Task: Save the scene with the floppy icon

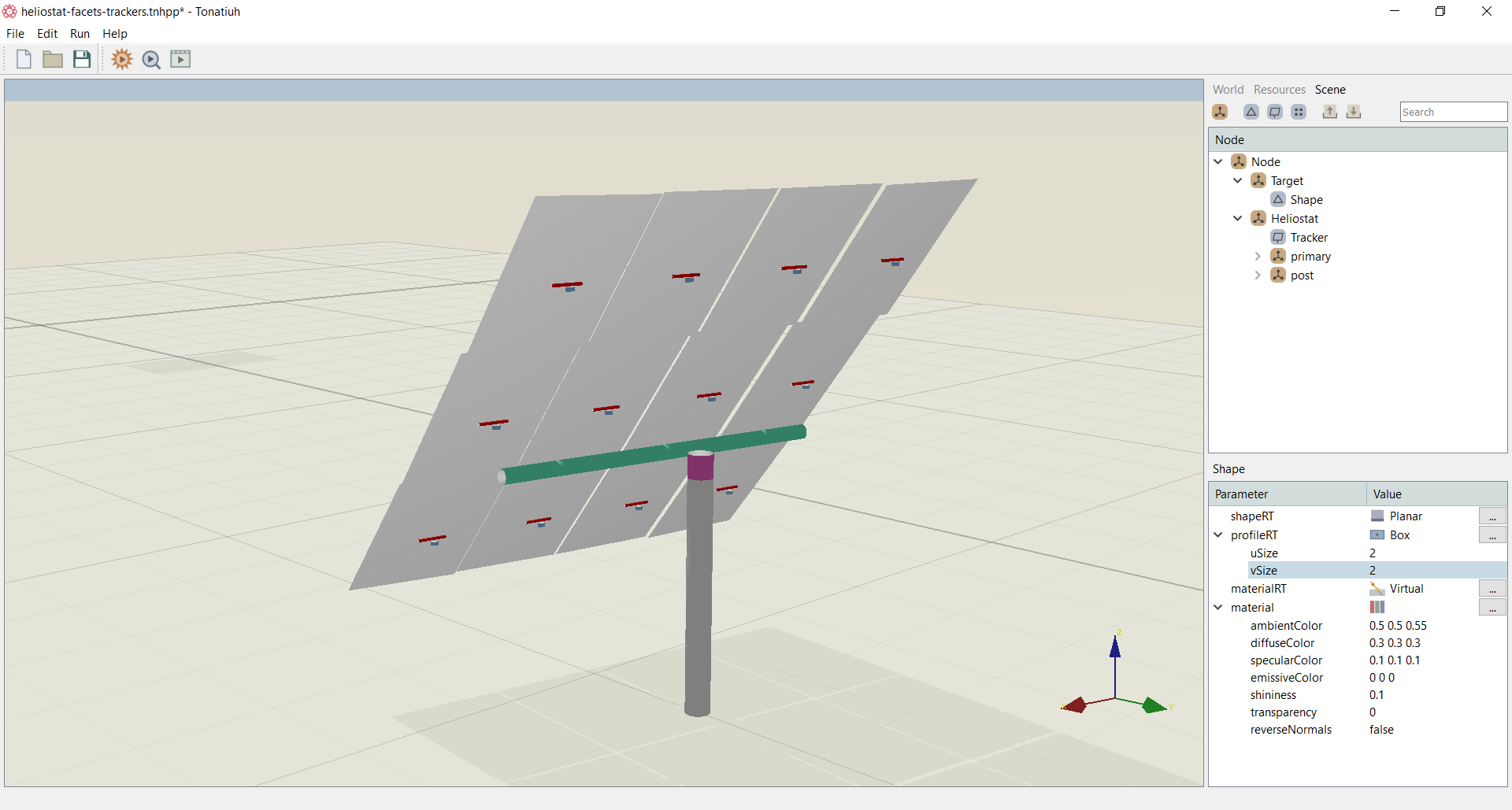Action: click(x=82, y=59)
